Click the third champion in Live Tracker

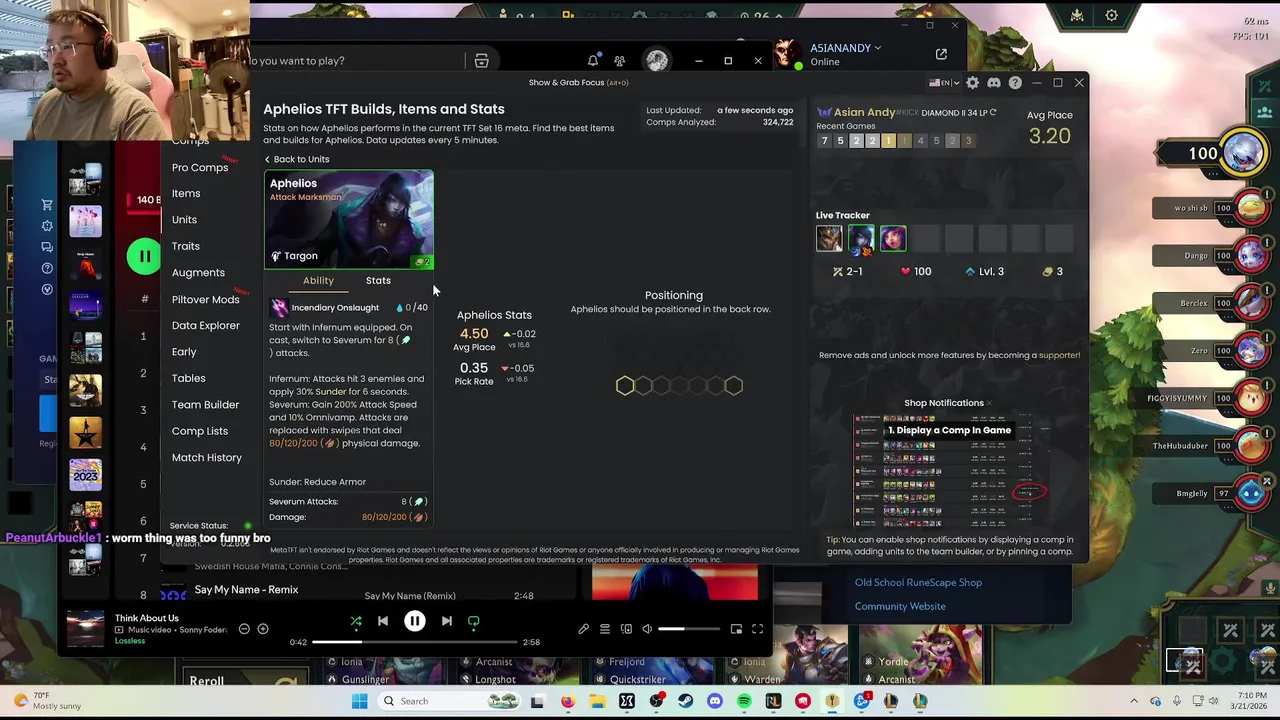pyautogui.click(x=893, y=238)
